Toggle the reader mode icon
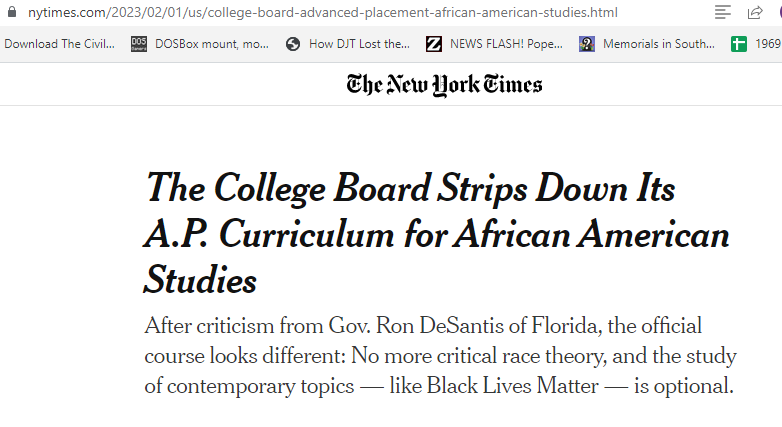The height and width of the screenshot is (427, 782). pyautogui.click(x=723, y=13)
